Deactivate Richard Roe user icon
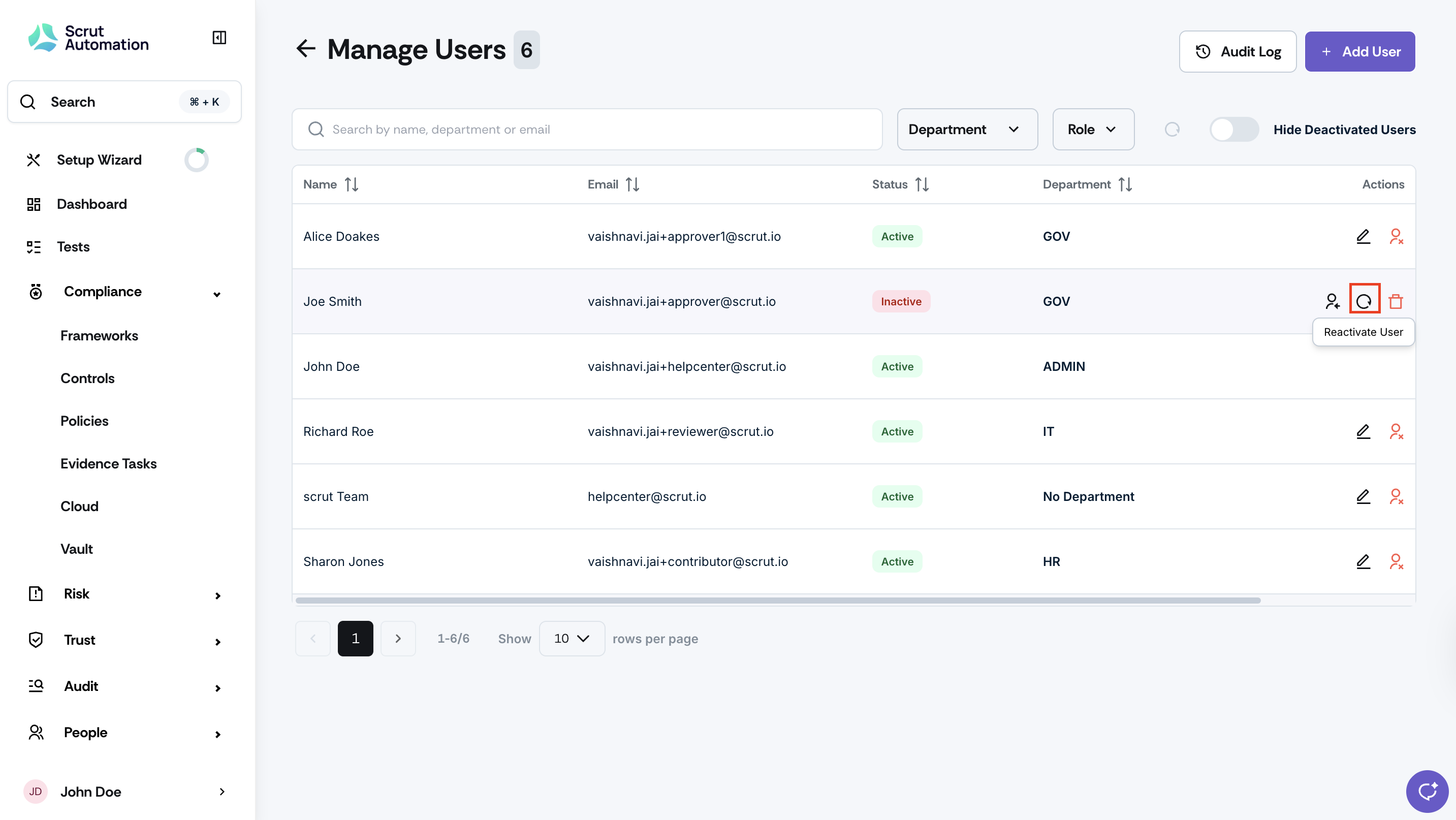 [1396, 431]
